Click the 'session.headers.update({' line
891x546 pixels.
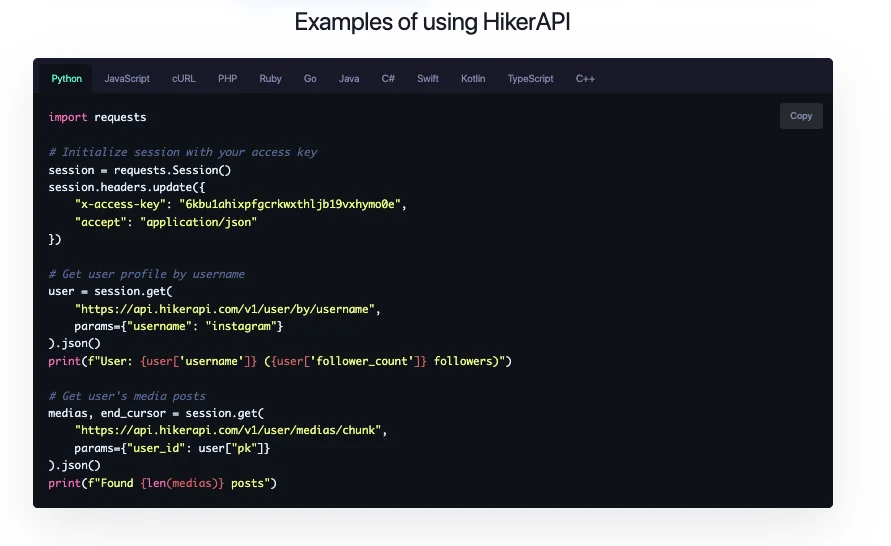coord(127,187)
